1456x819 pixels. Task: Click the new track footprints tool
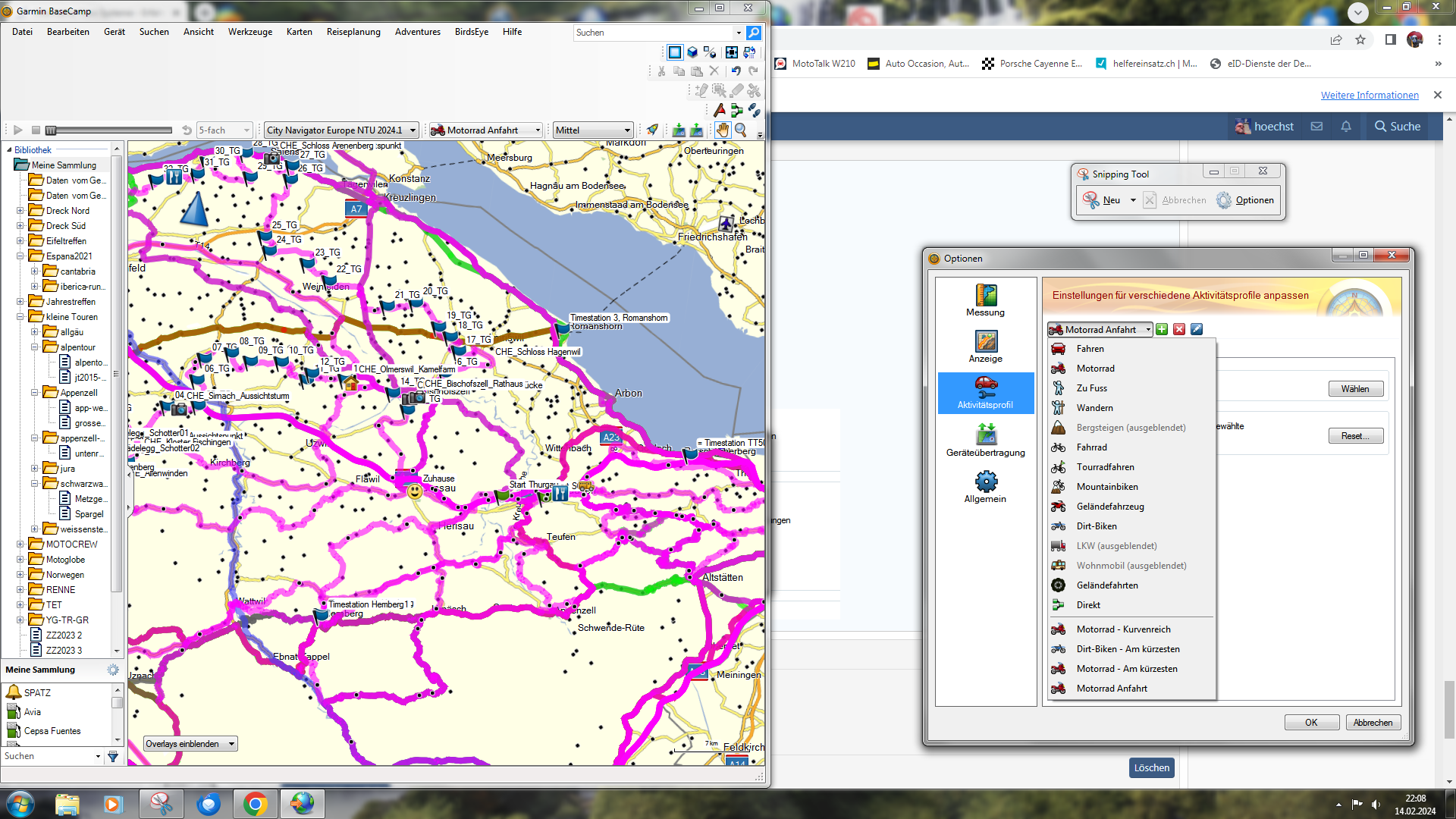(754, 110)
